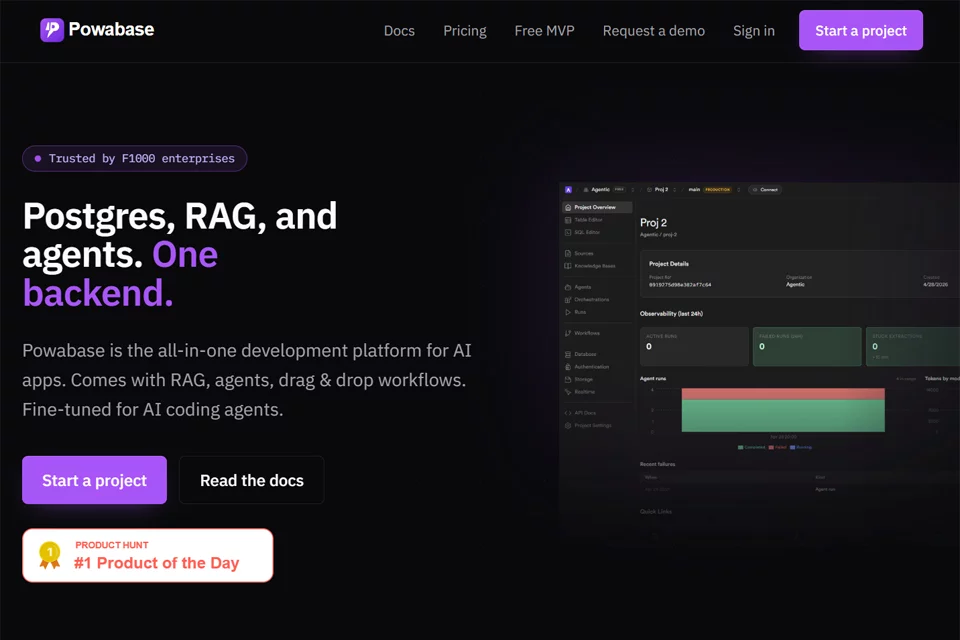The width and height of the screenshot is (960, 640).
Task: Click the Agent runs chart title
Action: click(653, 378)
